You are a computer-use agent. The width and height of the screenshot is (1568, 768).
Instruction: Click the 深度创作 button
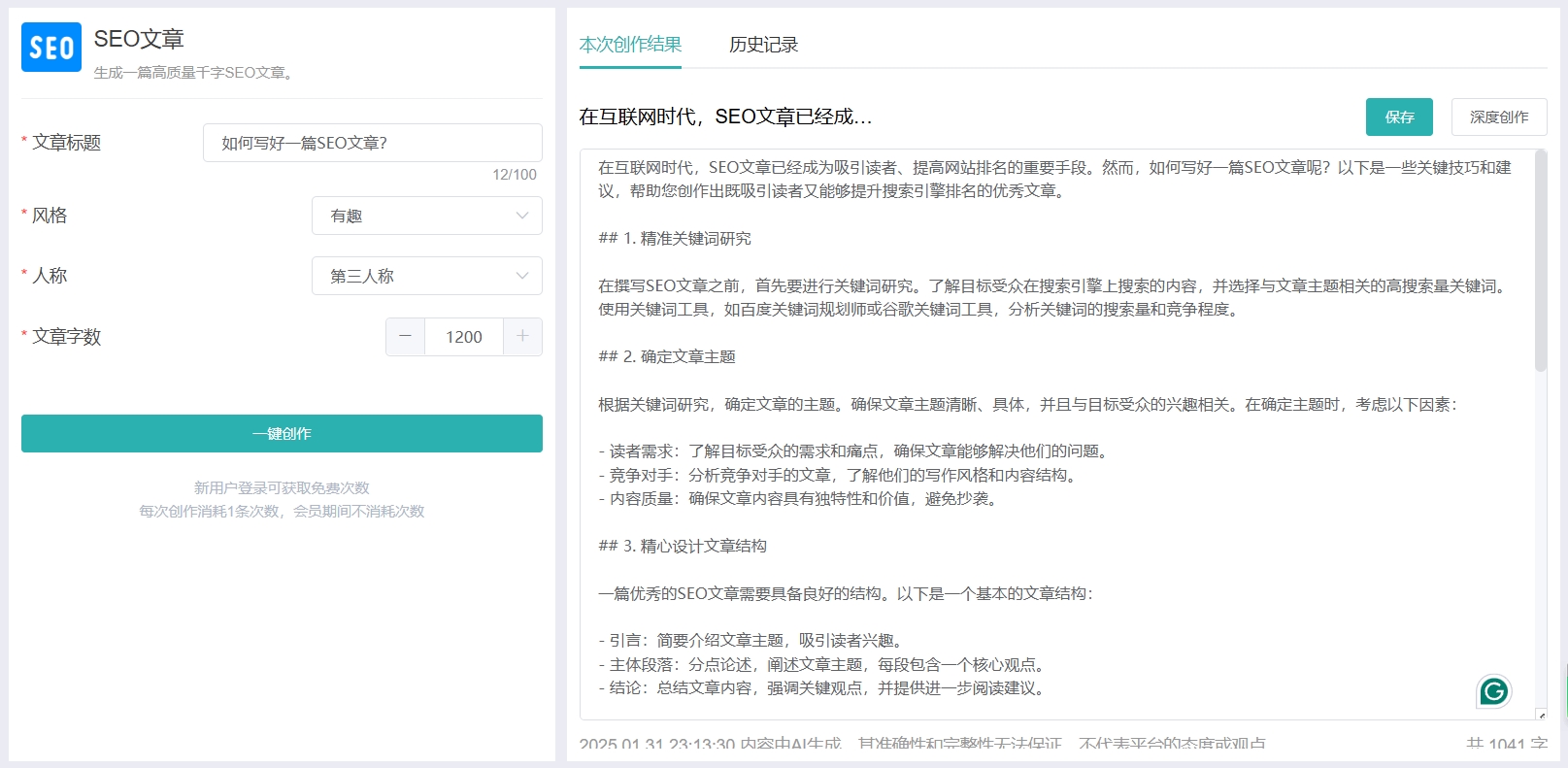[x=1499, y=117]
